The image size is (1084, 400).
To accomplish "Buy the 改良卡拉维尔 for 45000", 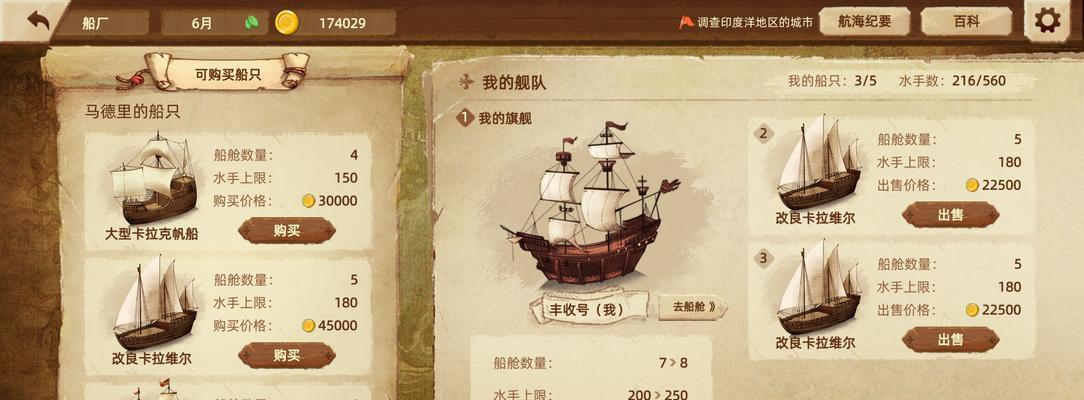I will tap(287, 355).
